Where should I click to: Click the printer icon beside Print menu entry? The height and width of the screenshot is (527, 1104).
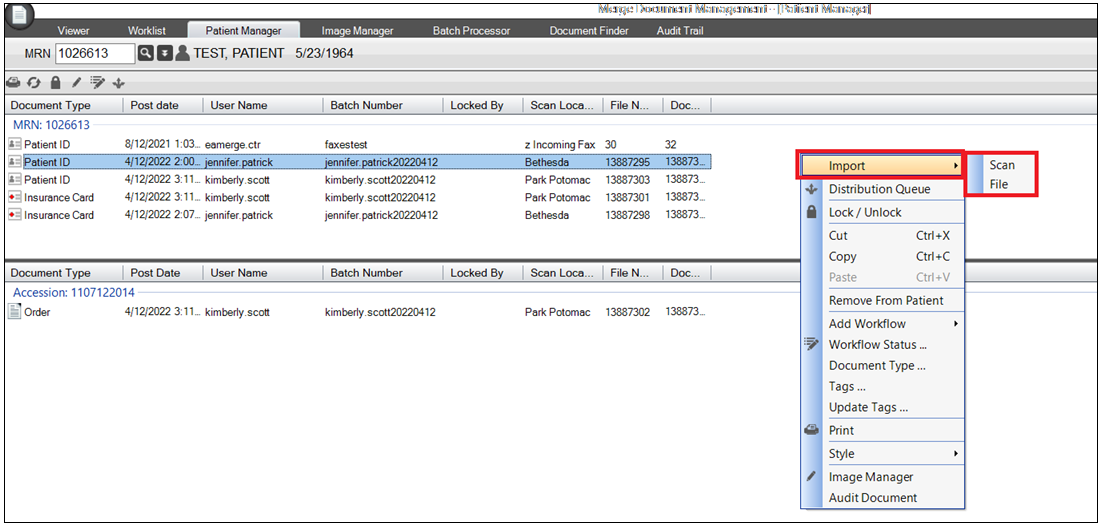[811, 430]
